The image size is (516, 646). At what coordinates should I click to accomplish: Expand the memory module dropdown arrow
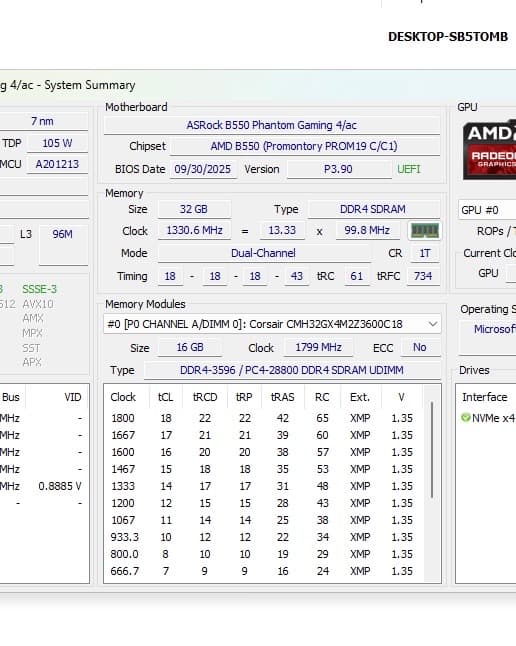tap(433, 324)
